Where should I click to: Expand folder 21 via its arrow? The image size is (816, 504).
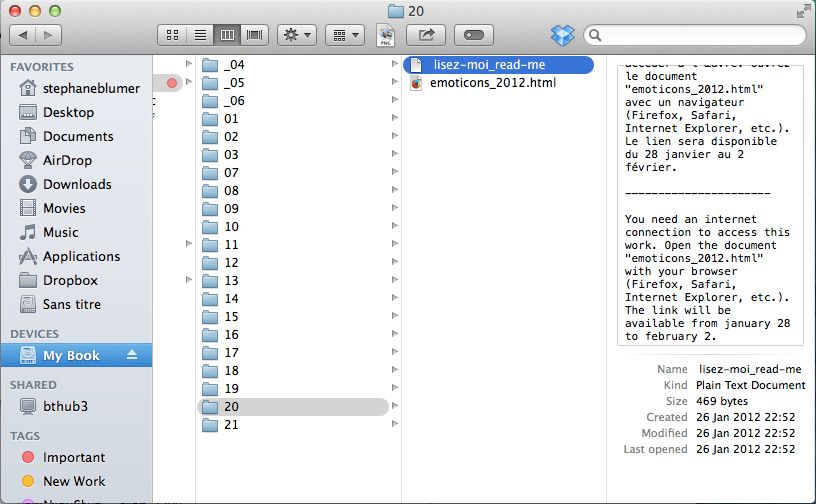[394, 424]
